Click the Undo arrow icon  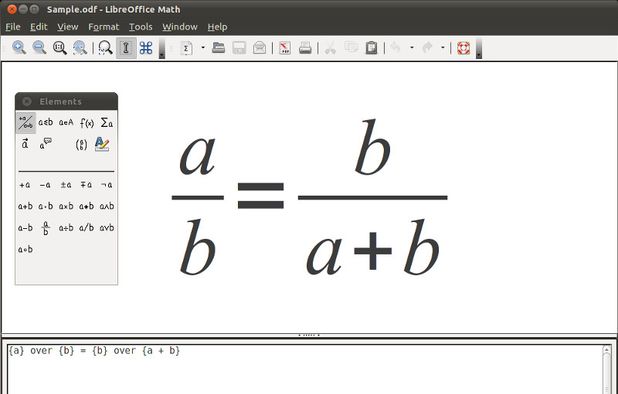coord(395,48)
